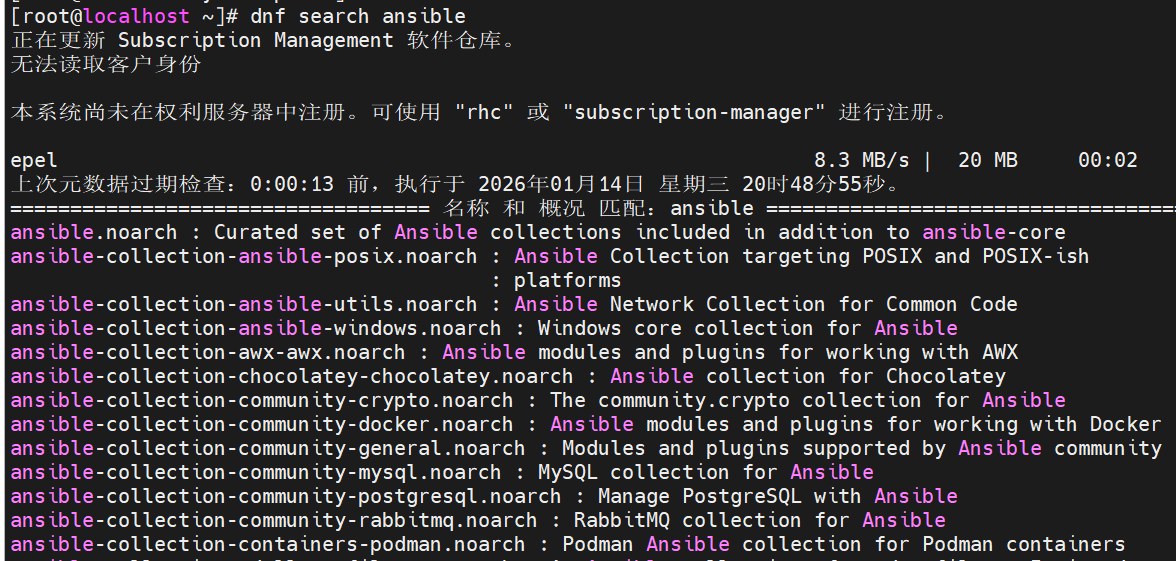The width and height of the screenshot is (1176, 561).
Task: Click 'ansible-collection-ansible-windows.noarch' package
Action: (x=256, y=328)
